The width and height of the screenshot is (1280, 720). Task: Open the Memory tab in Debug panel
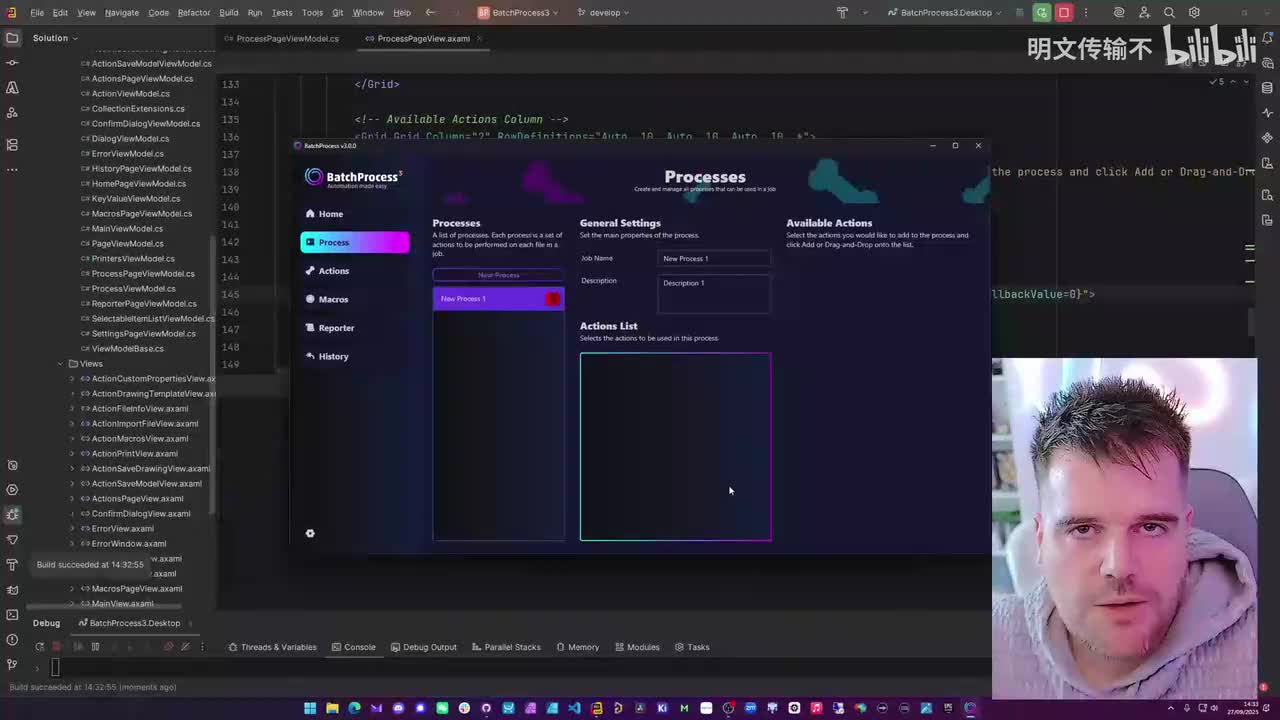coord(577,647)
